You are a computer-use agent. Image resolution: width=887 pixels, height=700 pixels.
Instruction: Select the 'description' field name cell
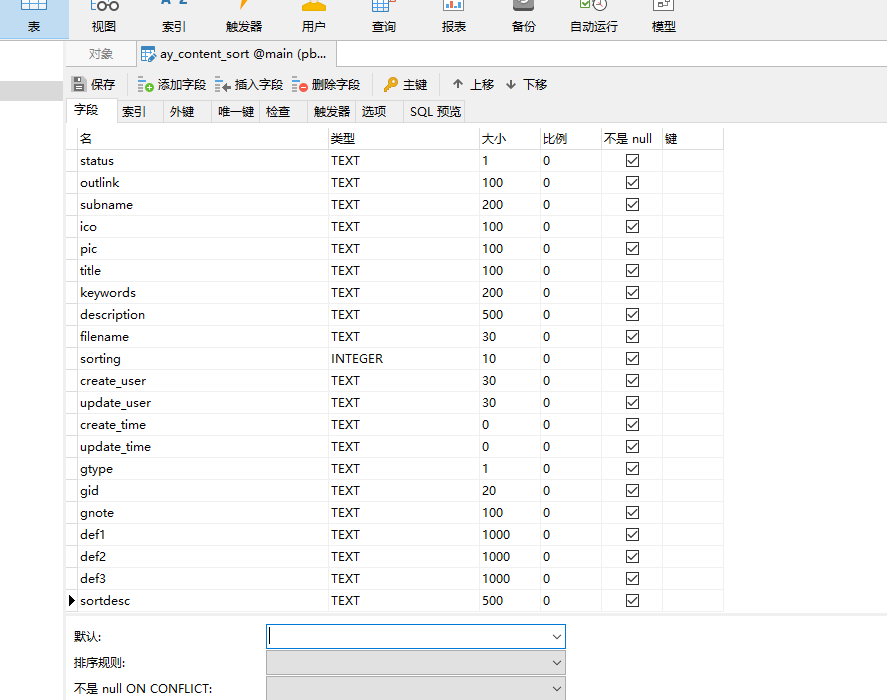[203, 315]
